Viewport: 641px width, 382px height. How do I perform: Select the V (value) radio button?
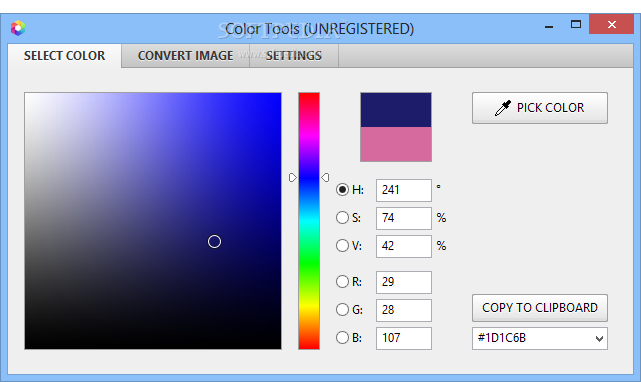click(x=342, y=246)
